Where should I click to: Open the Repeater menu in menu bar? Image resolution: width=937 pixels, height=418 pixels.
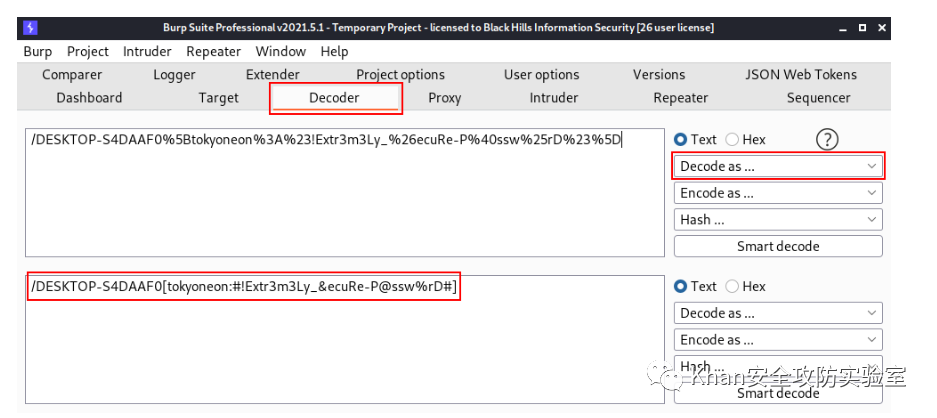coord(213,51)
